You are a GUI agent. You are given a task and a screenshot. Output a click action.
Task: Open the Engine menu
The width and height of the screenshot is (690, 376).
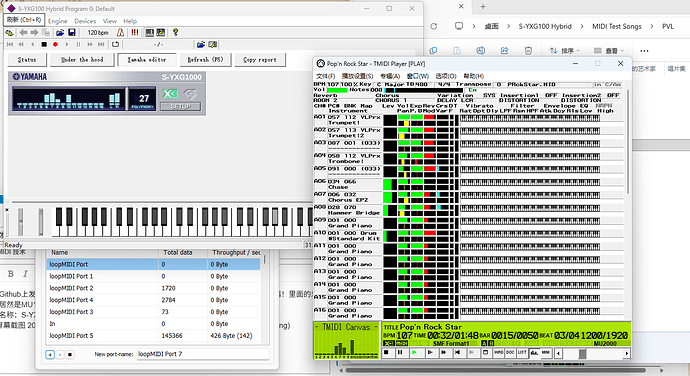coord(58,21)
